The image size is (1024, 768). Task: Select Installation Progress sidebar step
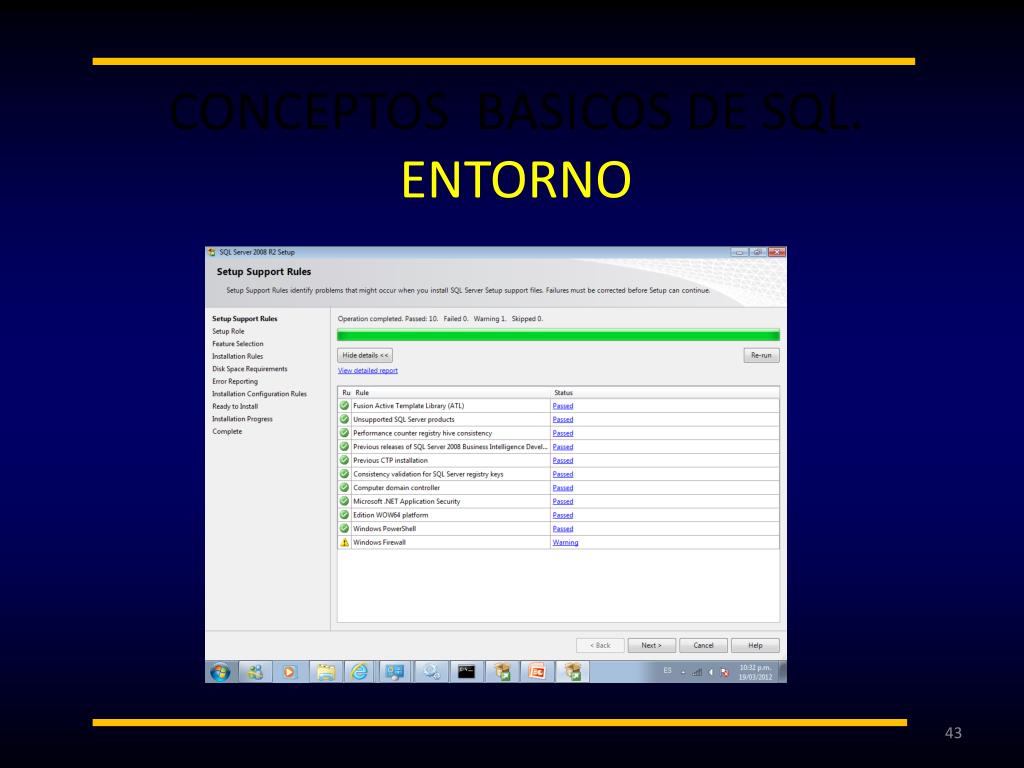[242, 419]
